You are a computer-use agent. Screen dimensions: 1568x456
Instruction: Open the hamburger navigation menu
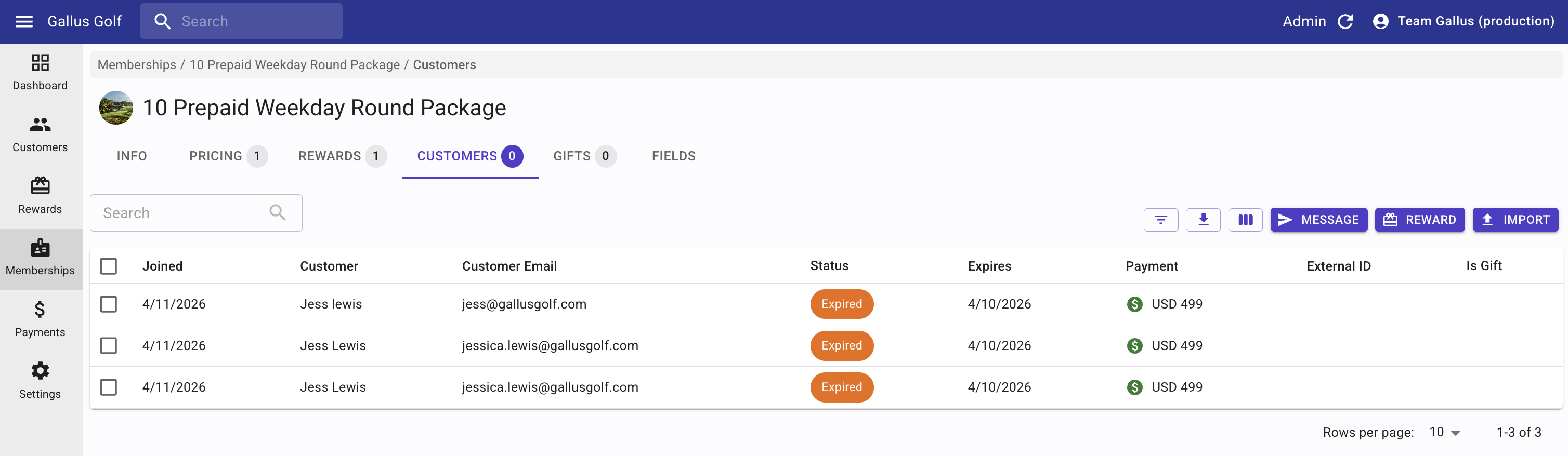24,21
